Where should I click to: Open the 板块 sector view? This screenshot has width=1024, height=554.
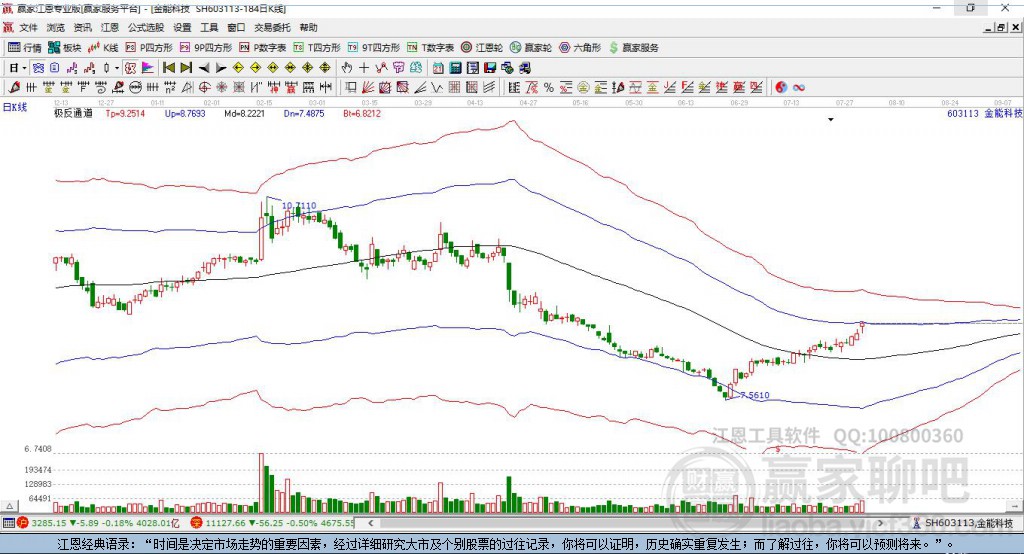[65, 48]
